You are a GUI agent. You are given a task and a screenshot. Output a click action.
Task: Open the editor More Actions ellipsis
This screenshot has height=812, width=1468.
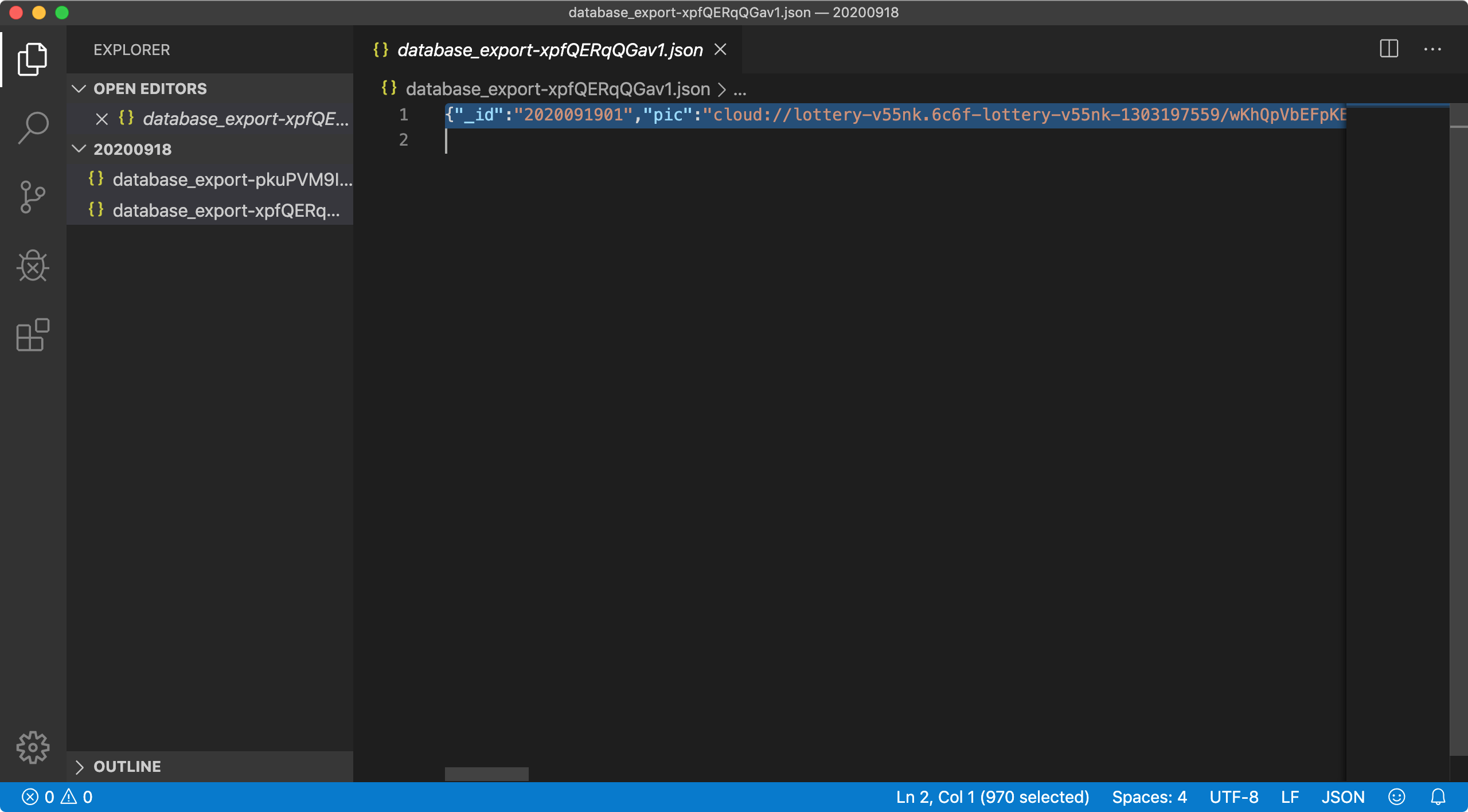coord(1432,49)
